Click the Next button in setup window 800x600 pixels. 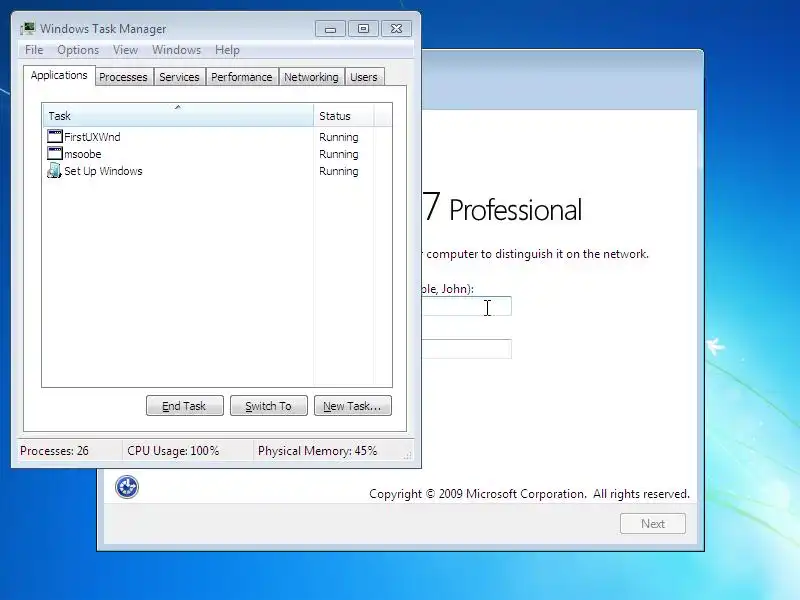click(653, 523)
